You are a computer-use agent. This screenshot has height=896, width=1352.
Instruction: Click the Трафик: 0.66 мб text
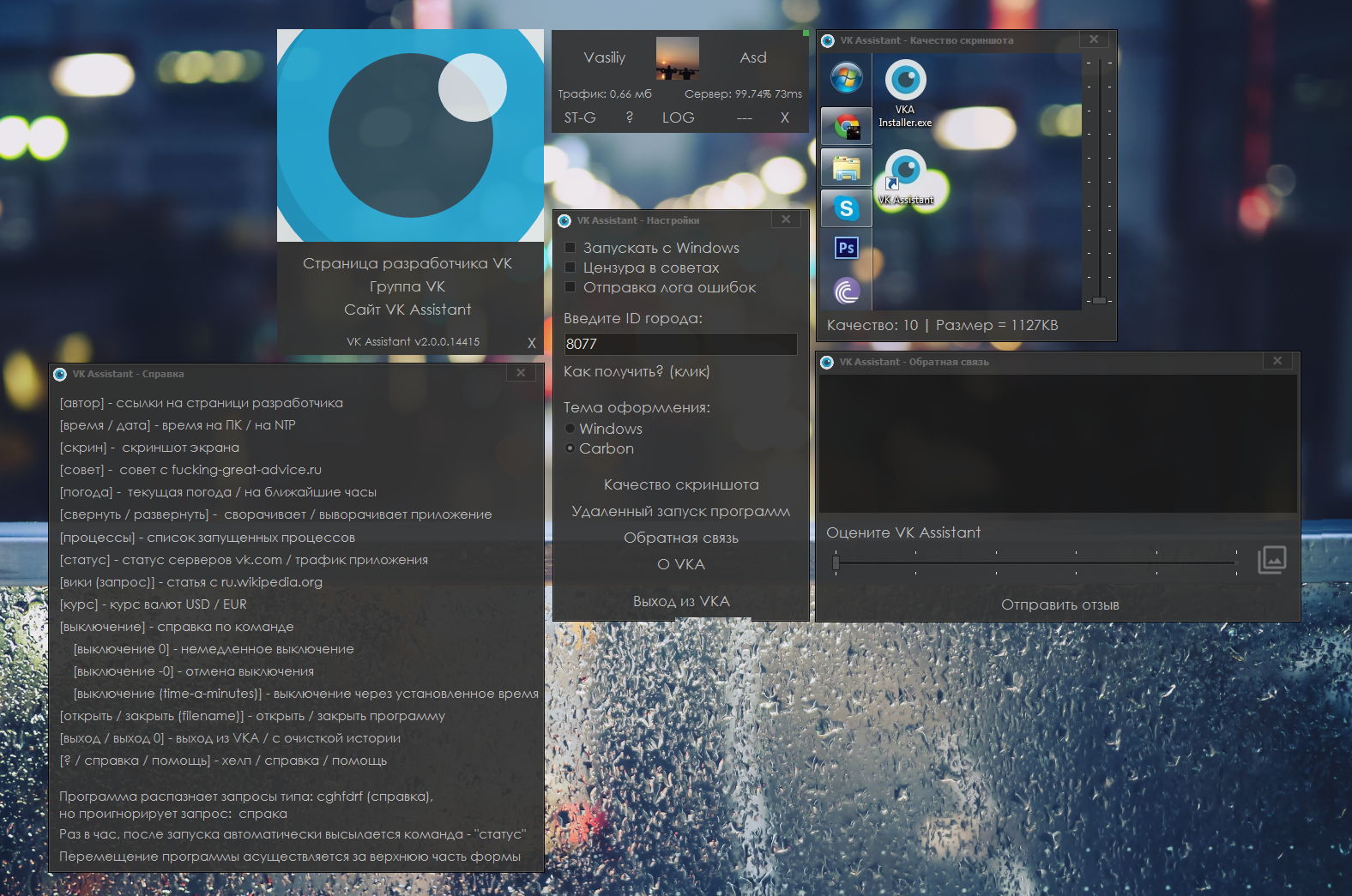click(605, 94)
